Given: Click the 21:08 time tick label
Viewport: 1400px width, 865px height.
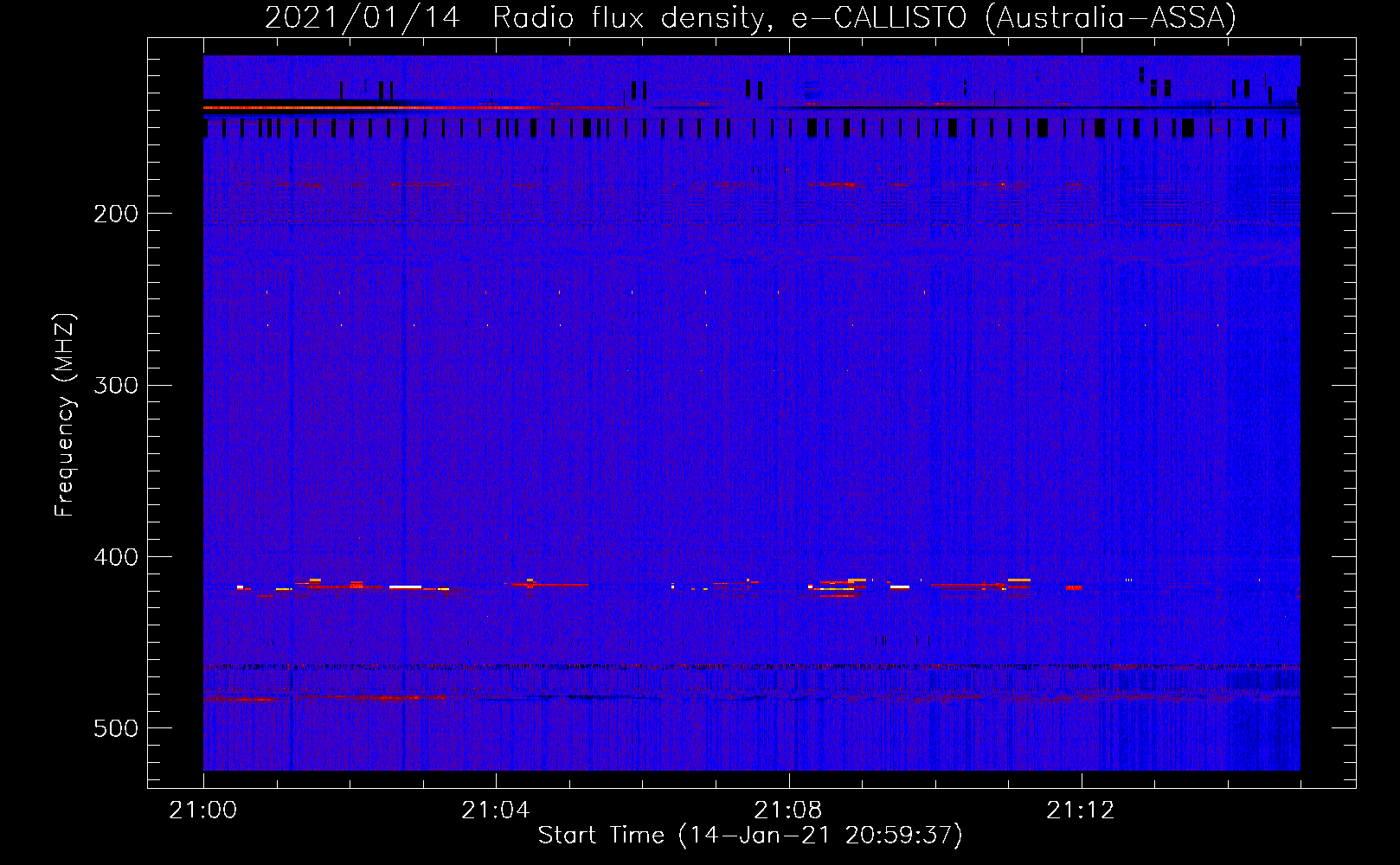Looking at the screenshot, I should coord(788,811).
